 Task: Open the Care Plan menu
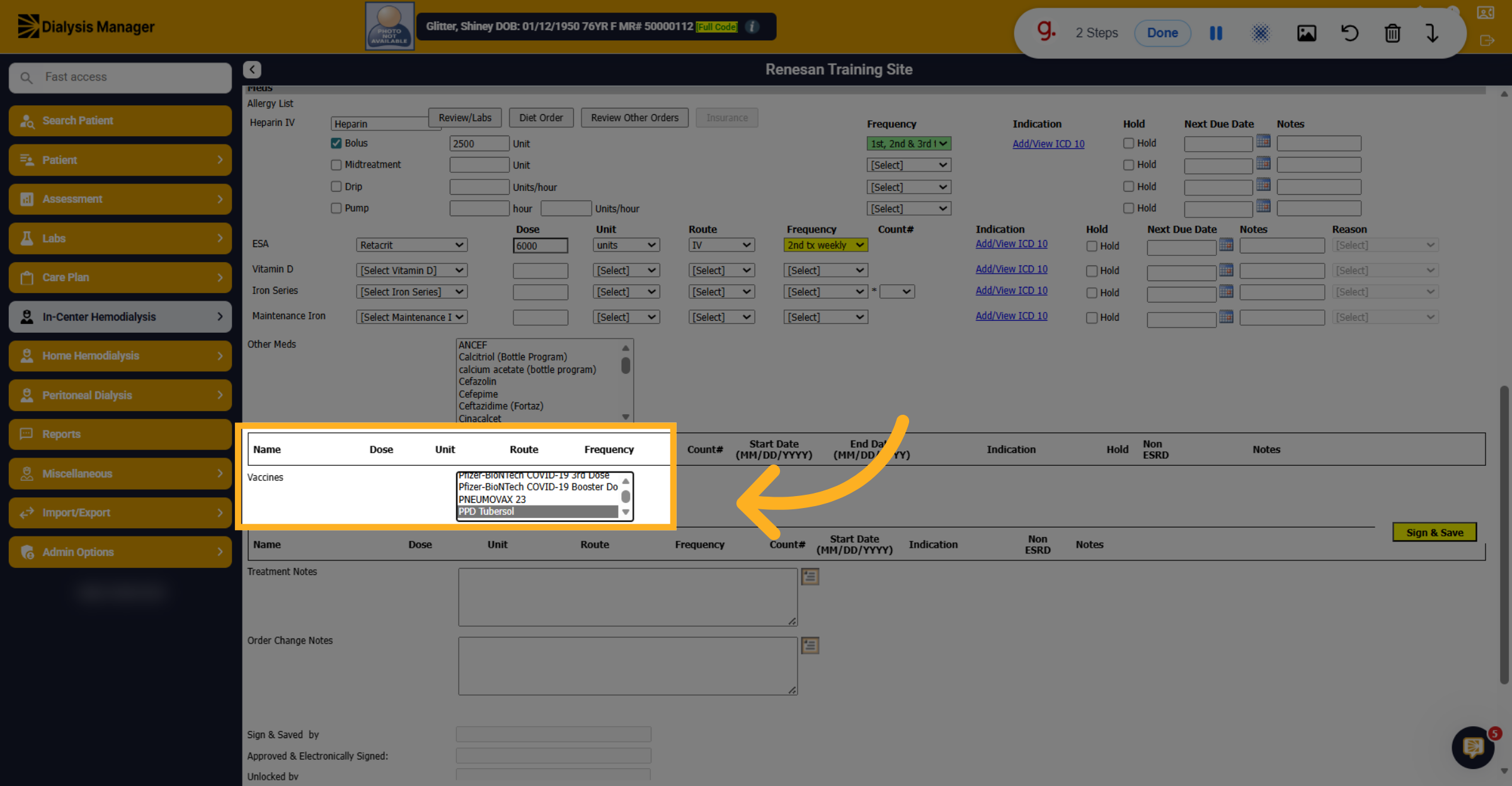(120, 277)
